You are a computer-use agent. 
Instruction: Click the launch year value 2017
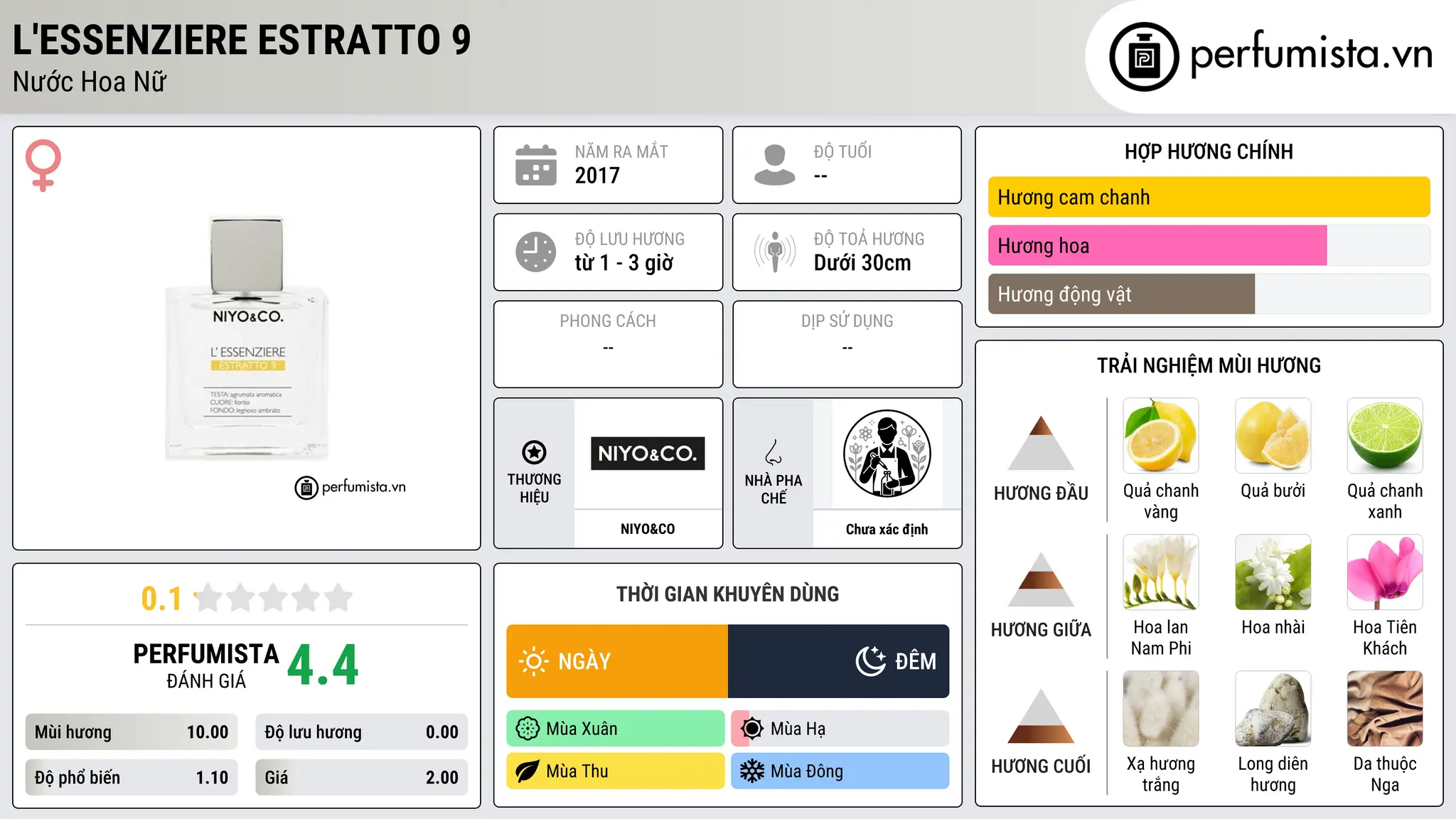[x=597, y=176]
